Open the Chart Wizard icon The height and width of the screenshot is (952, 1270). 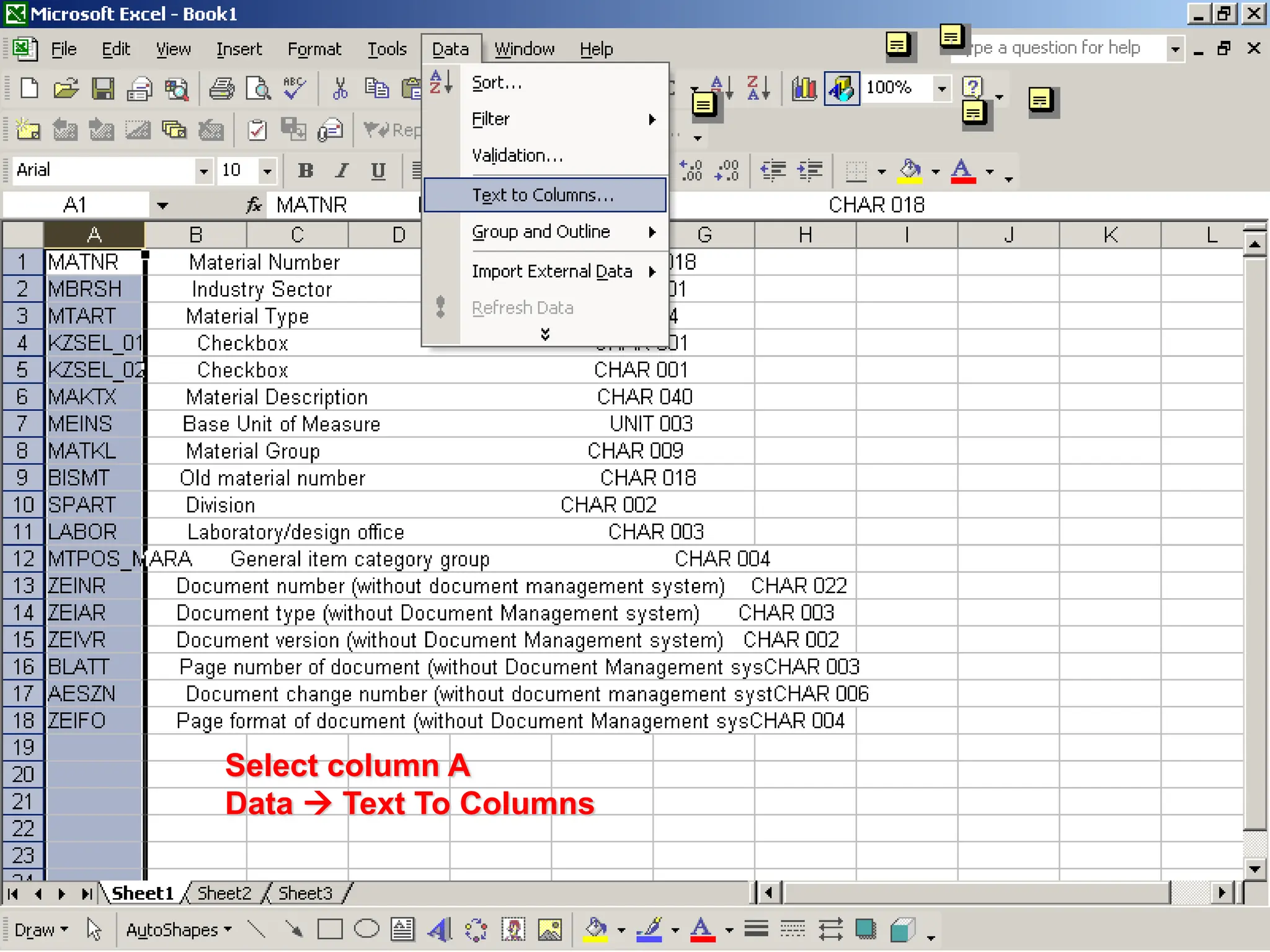804,89
